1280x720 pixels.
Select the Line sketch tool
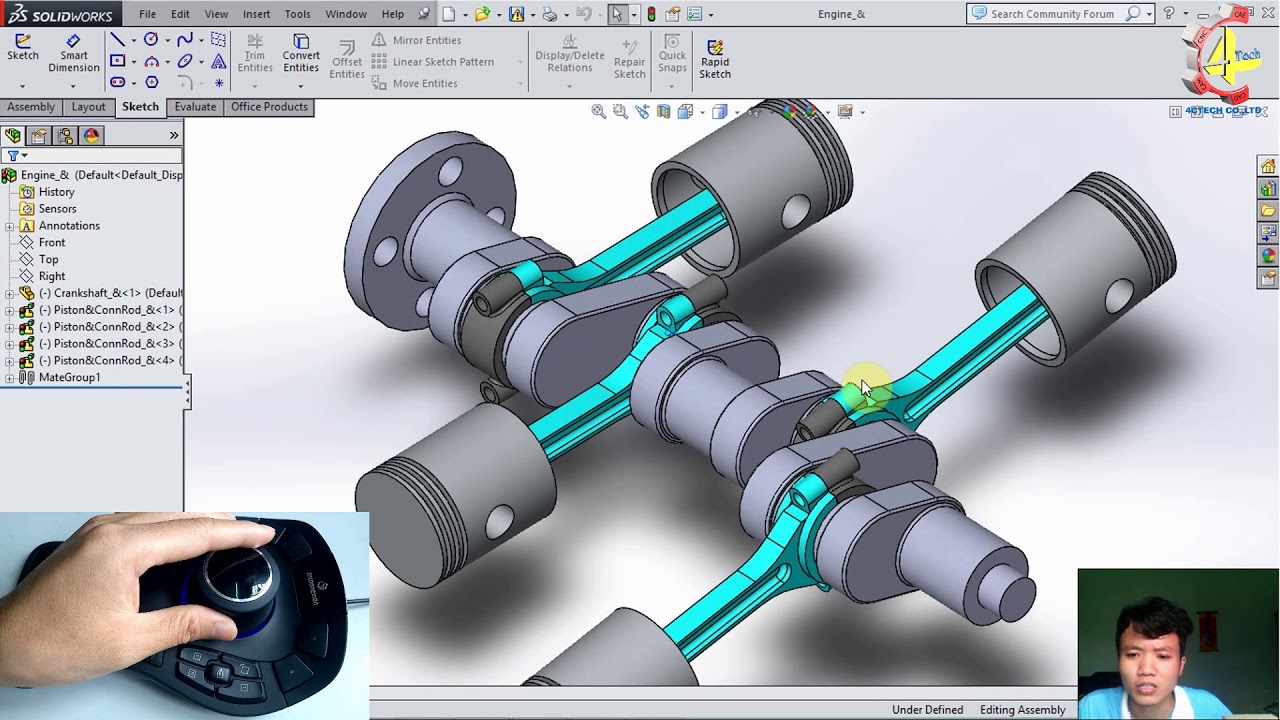117,40
